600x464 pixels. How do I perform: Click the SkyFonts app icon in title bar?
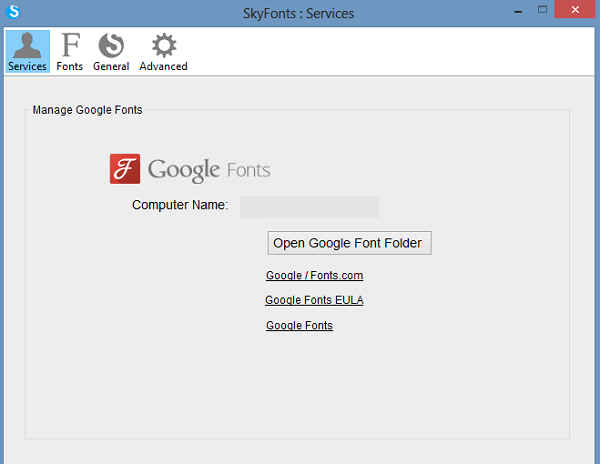[14, 13]
